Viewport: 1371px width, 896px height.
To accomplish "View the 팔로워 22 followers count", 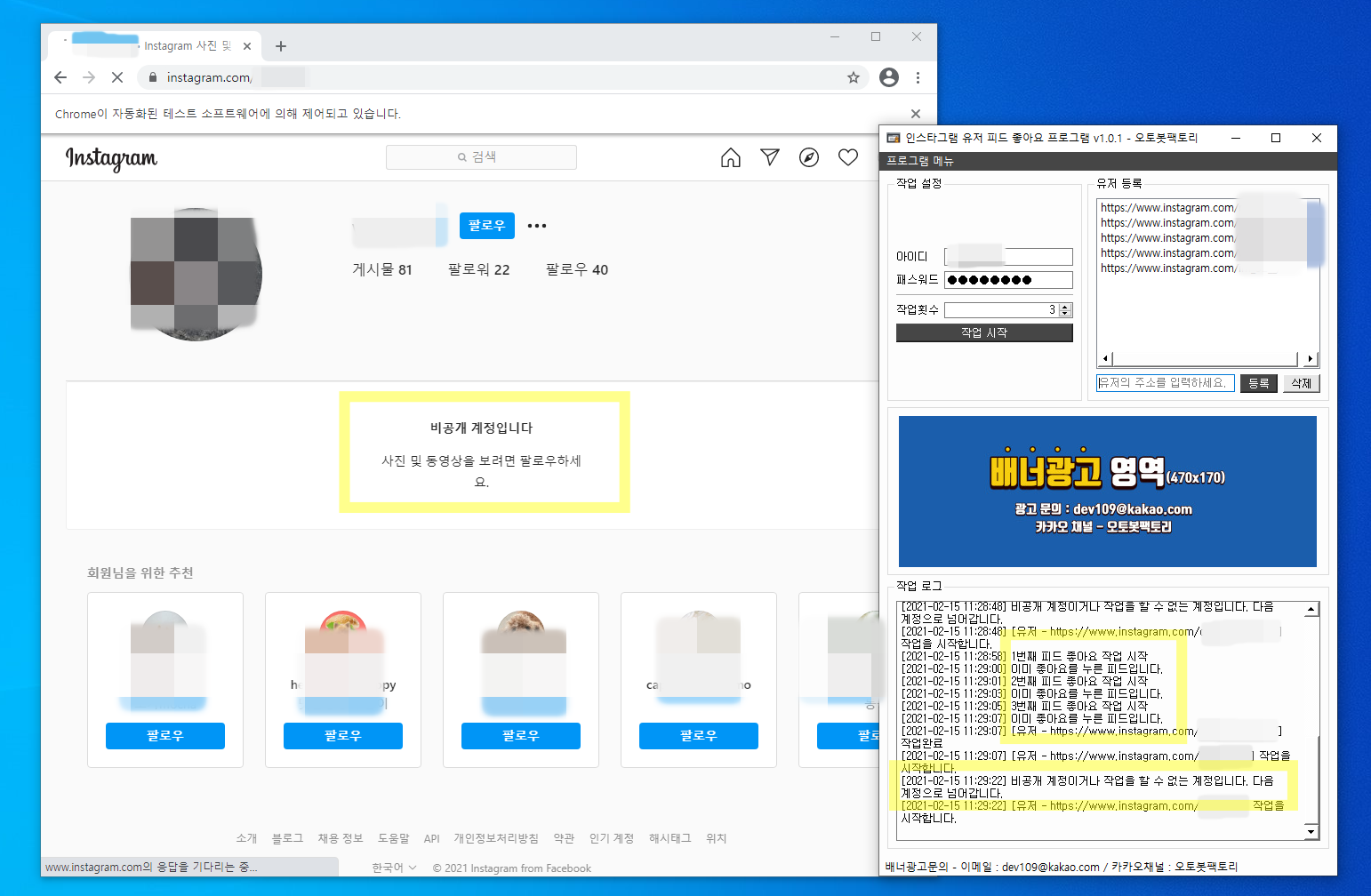I will click(x=479, y=269).
